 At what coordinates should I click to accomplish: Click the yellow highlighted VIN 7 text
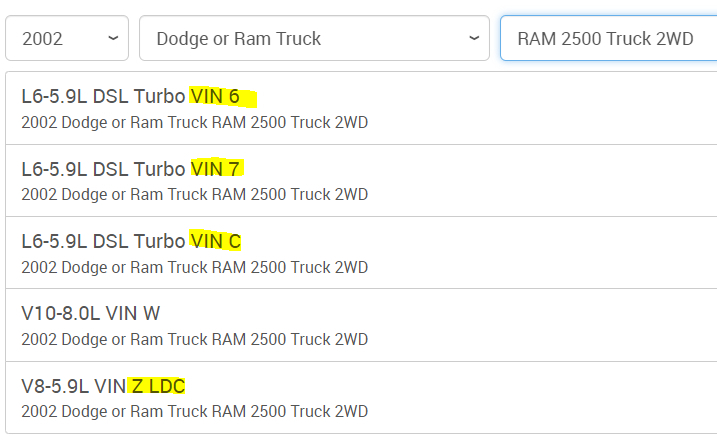(x=216, y=169)
